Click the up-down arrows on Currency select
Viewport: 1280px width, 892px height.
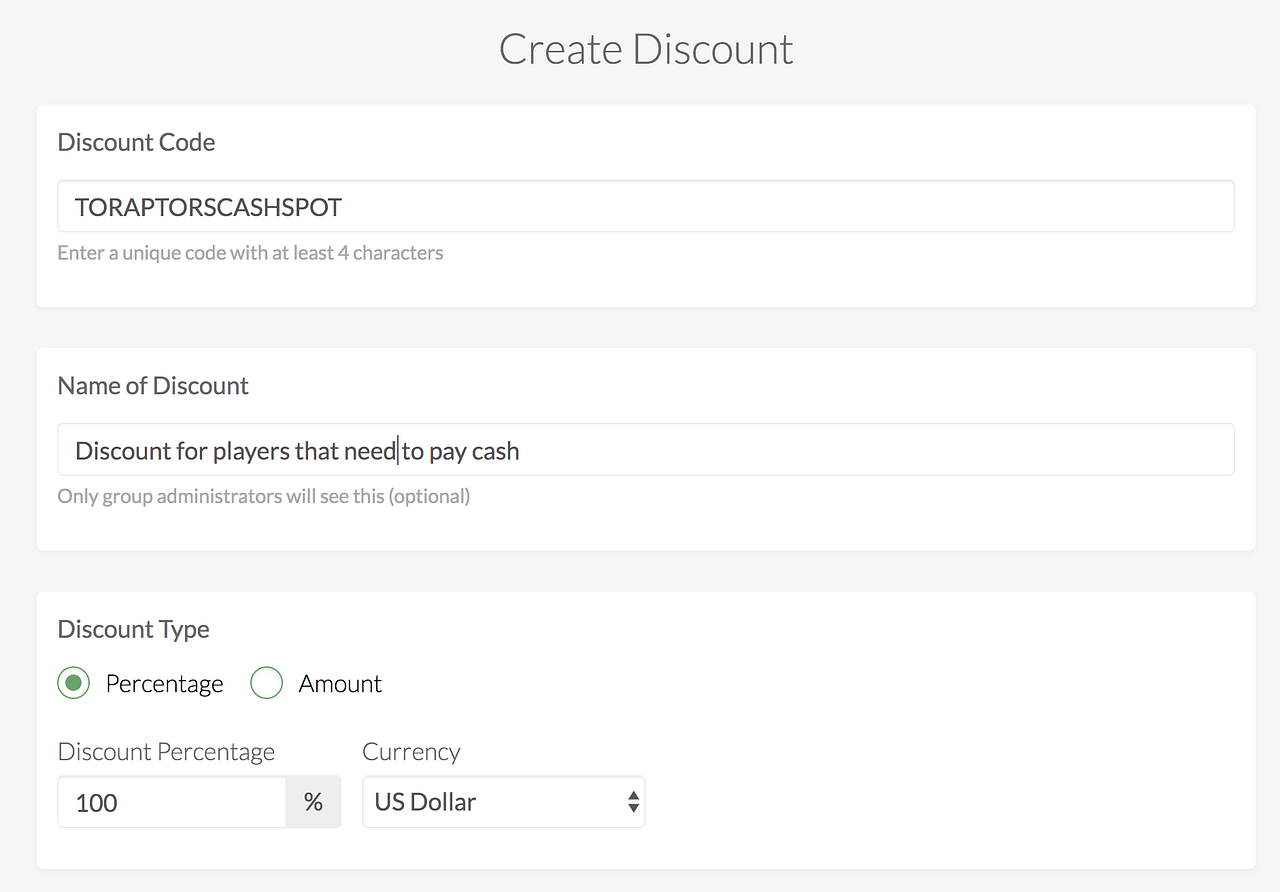coord(632,802)
